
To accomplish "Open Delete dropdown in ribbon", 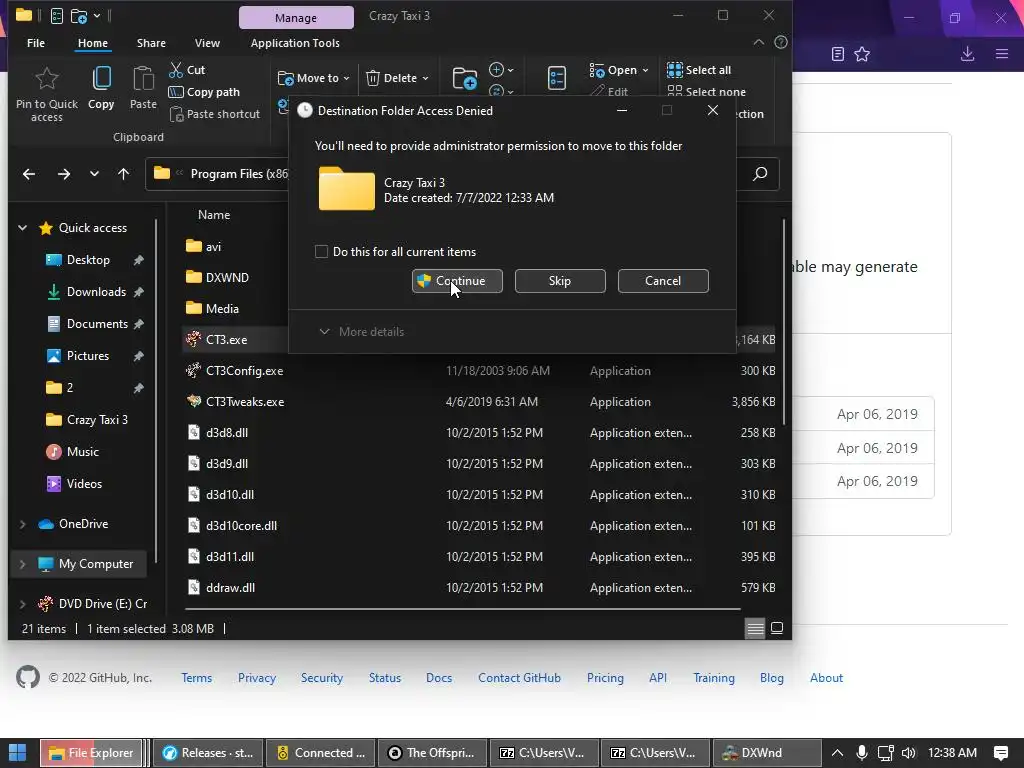I will coord(397,78).
